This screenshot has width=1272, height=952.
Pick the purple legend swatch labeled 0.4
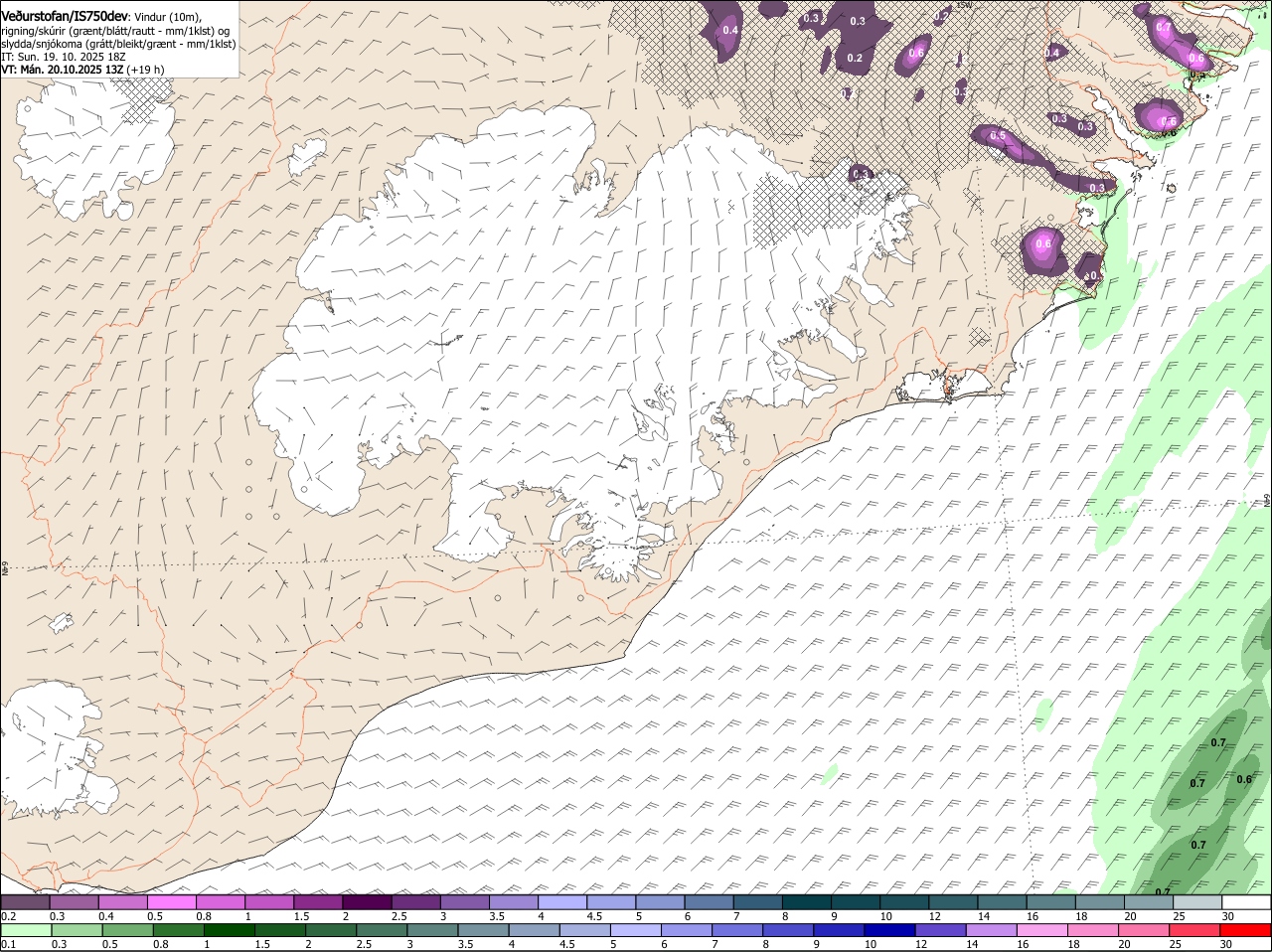(123, 902)
